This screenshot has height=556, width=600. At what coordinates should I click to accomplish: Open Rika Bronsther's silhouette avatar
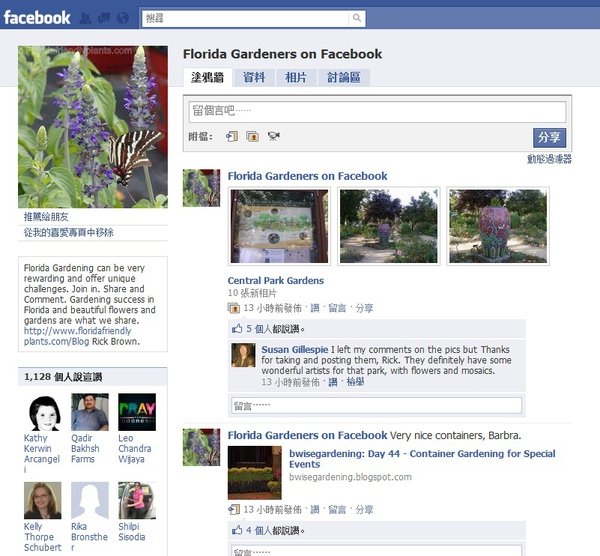click(x=90, y=501)
